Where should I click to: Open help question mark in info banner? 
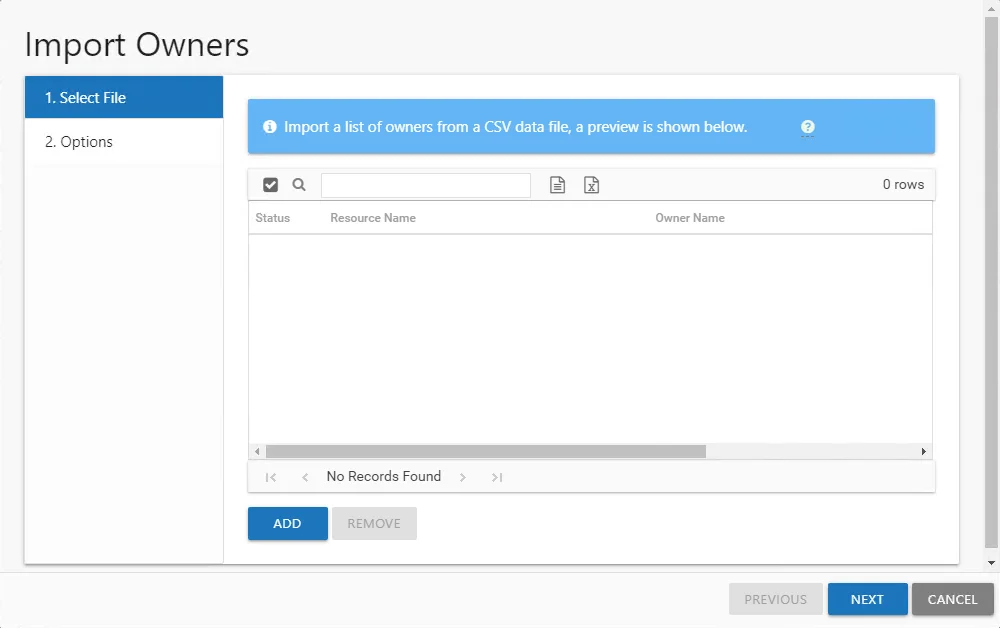807,127
